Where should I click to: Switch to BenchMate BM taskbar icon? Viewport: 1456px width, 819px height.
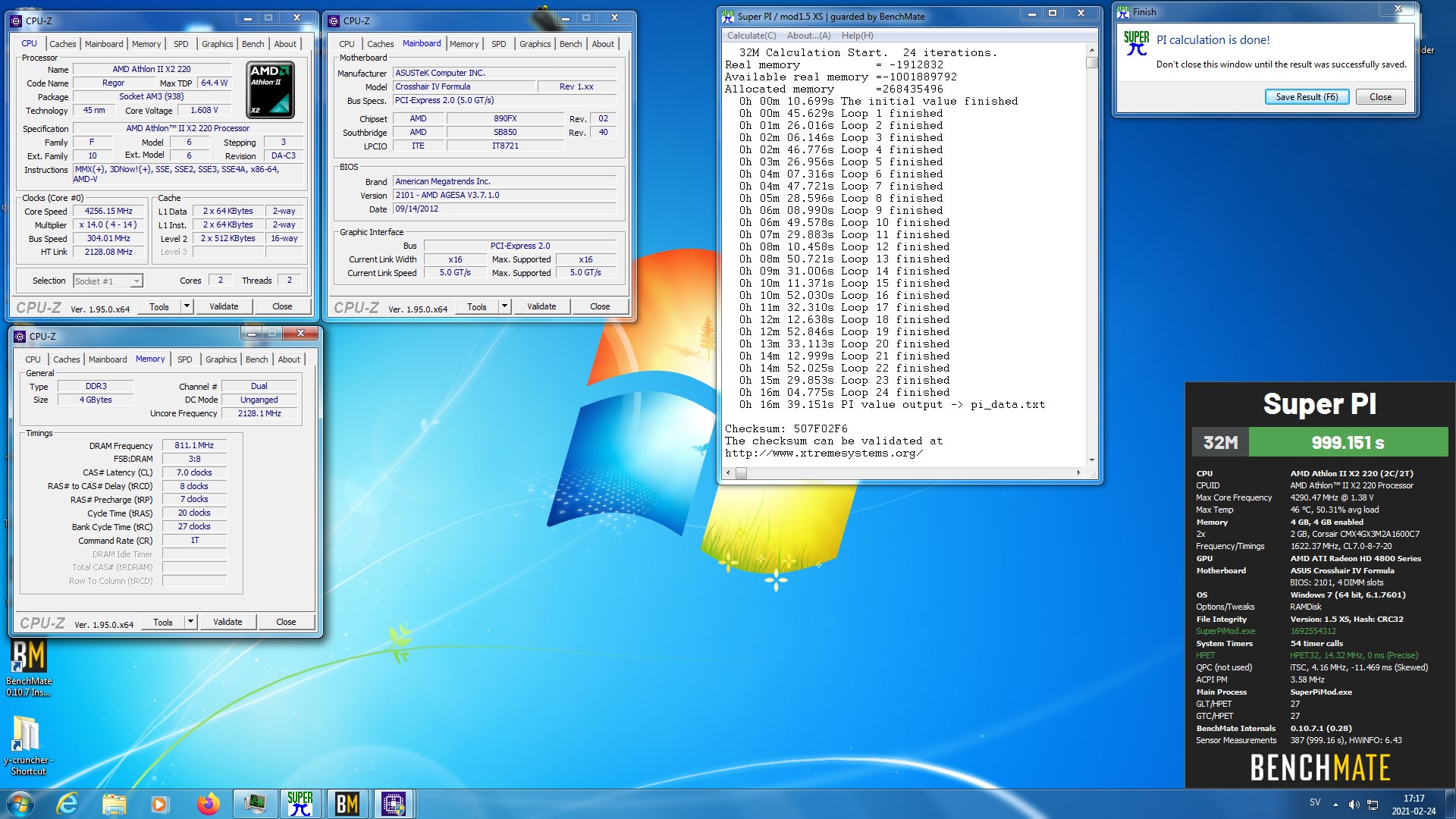347,804
